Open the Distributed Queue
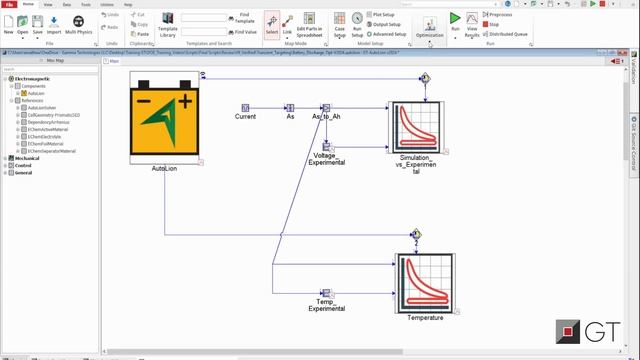The height and width of the screenshot is (360, 640). [505, 34]
